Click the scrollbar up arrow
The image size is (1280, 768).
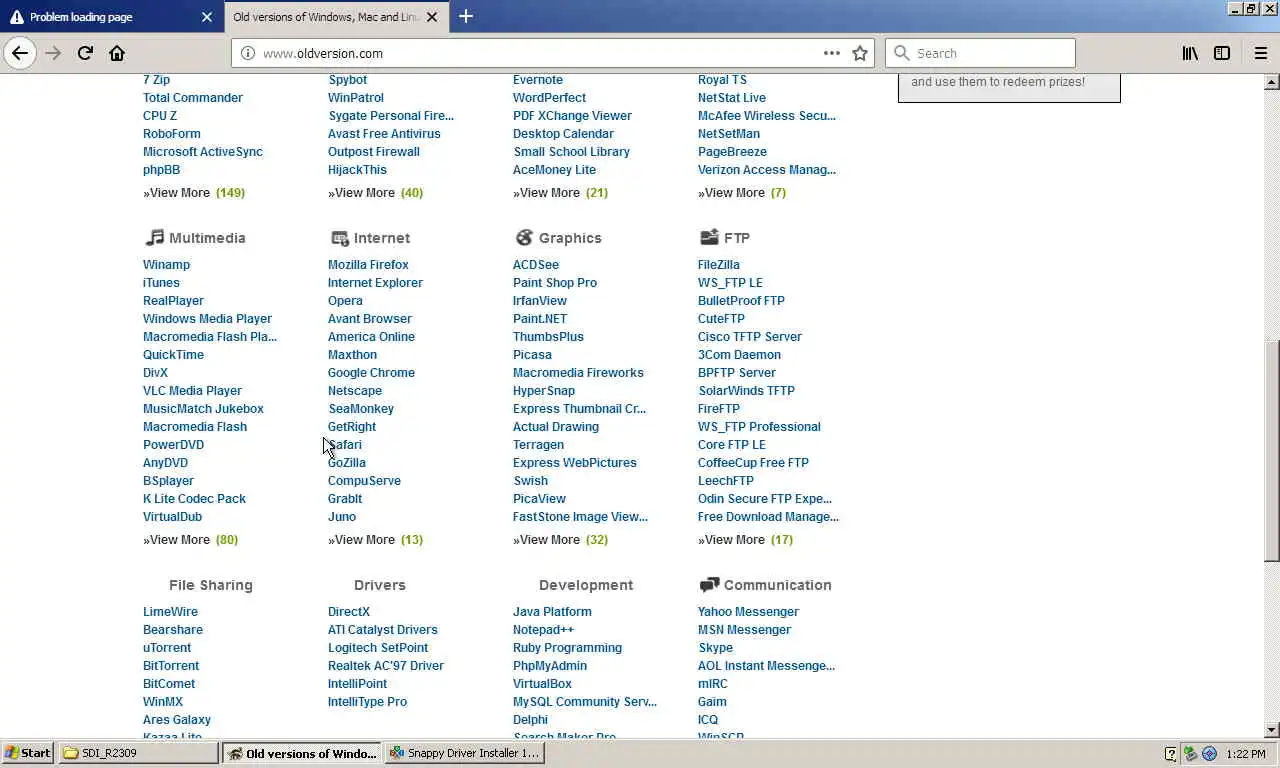tap(1272, 82)
